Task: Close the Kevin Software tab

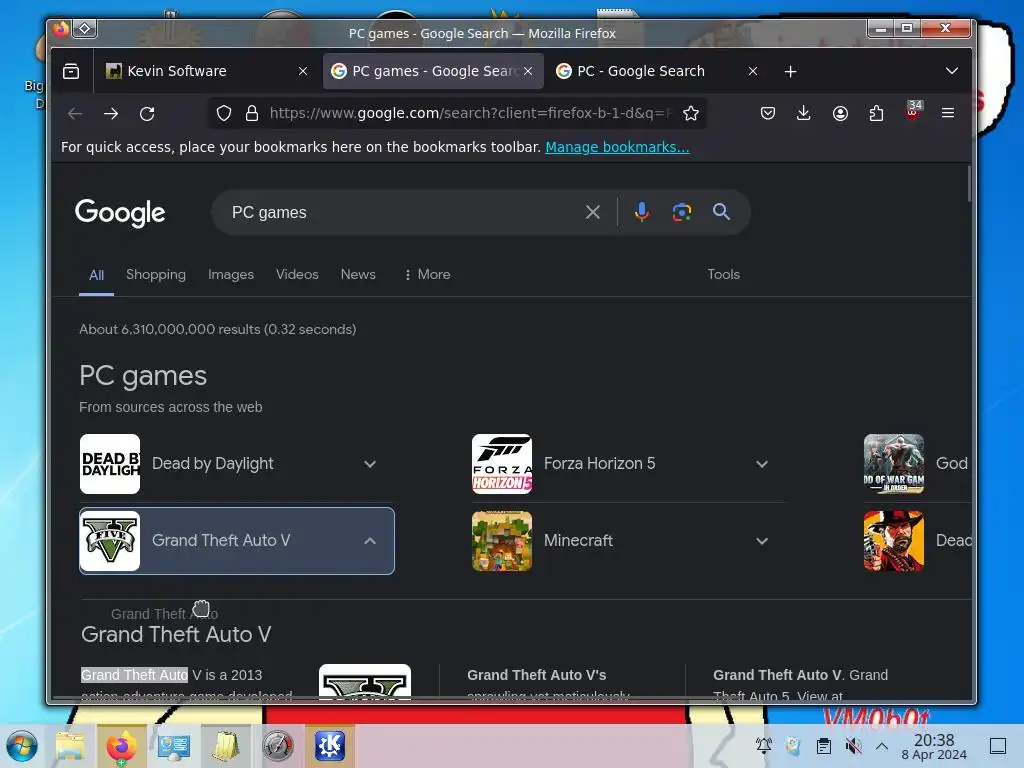Action: (x=303, y=71)
